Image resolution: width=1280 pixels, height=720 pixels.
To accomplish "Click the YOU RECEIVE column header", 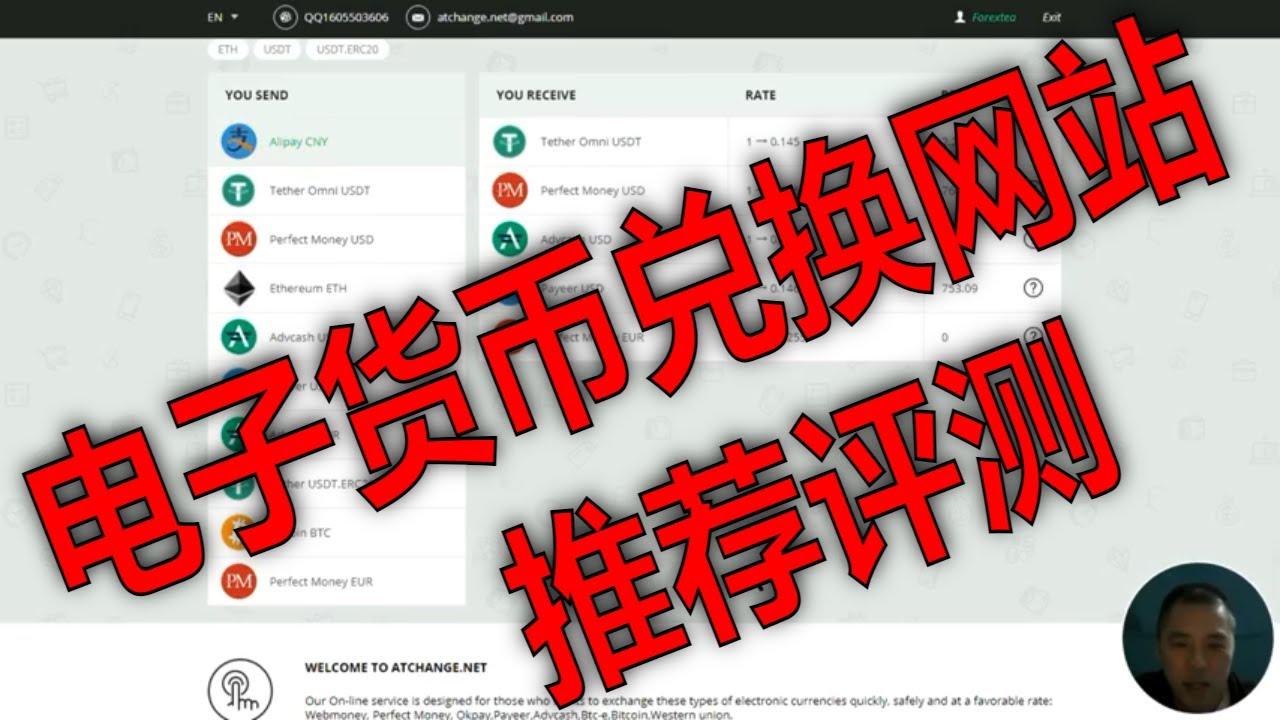I will (x=536, y=95).
